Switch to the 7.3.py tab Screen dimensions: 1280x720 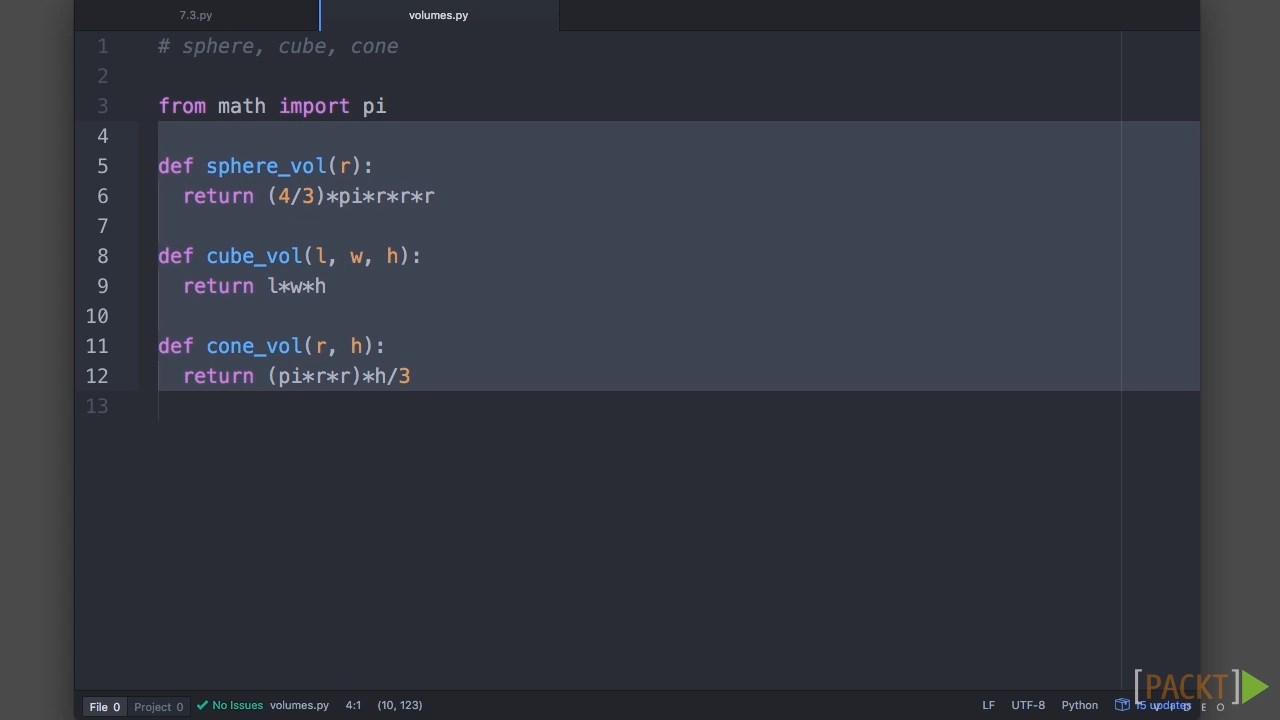[x=196, y=15]
